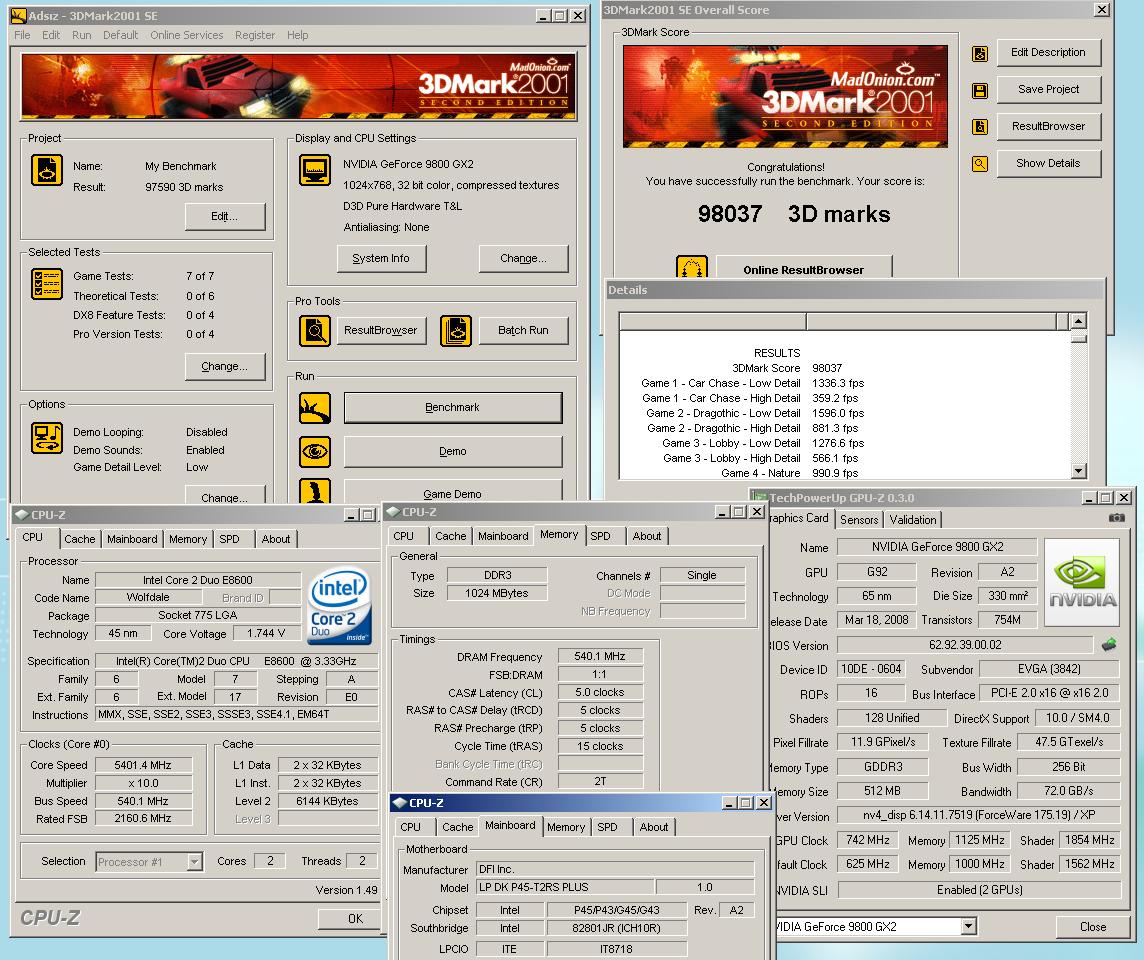Click the Game Demo button
Image resolution: width=1144 pixels, height=960 pixels.
pyautogui.click(x=452, y=492)
